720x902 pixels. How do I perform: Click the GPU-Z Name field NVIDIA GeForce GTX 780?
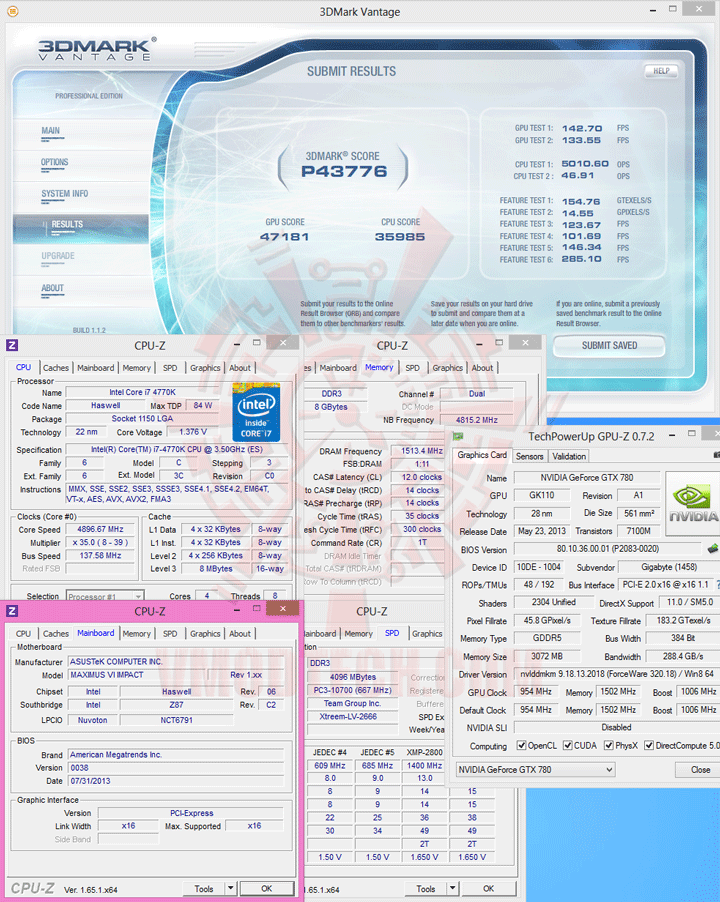tap(587, 477)
